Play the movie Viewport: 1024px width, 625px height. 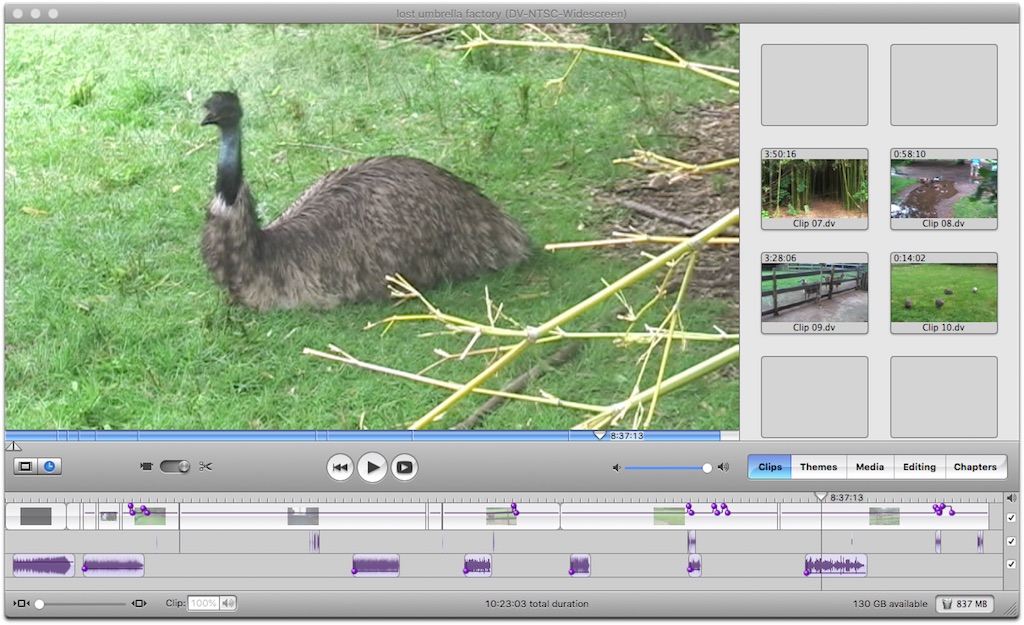tap(372, 467)
